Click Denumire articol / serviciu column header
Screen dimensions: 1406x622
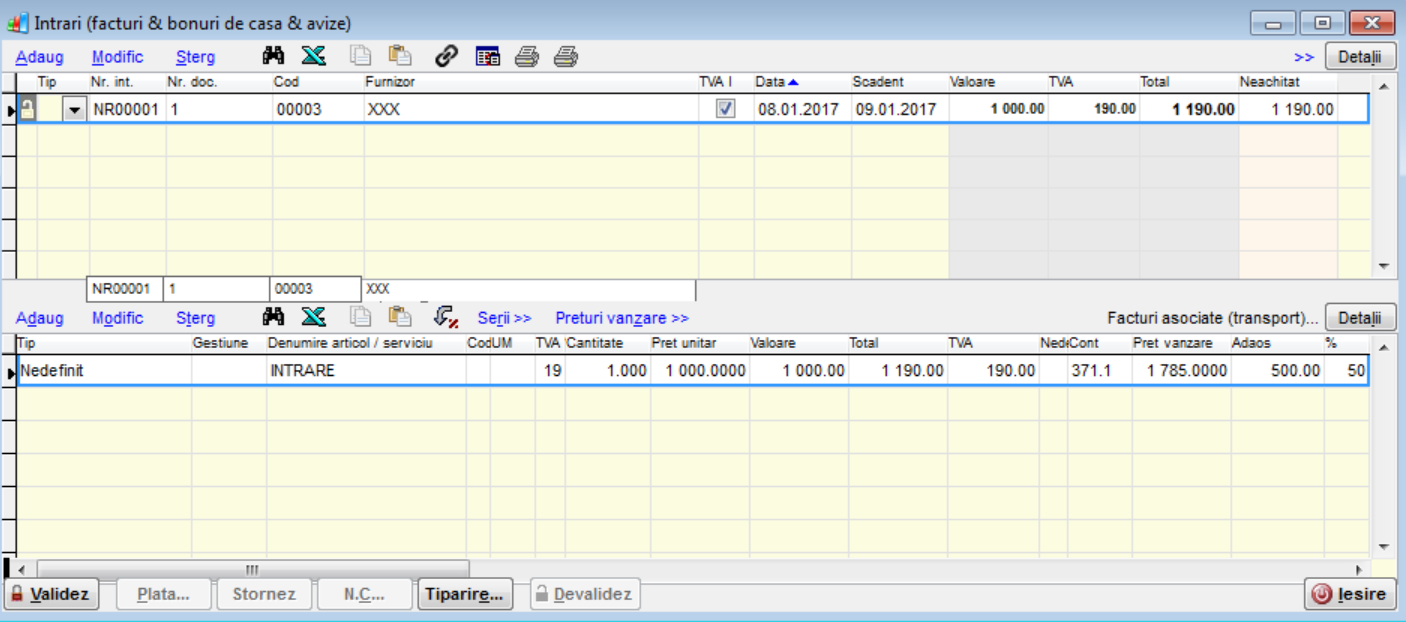pyautogui.click(x=366, y=343)
